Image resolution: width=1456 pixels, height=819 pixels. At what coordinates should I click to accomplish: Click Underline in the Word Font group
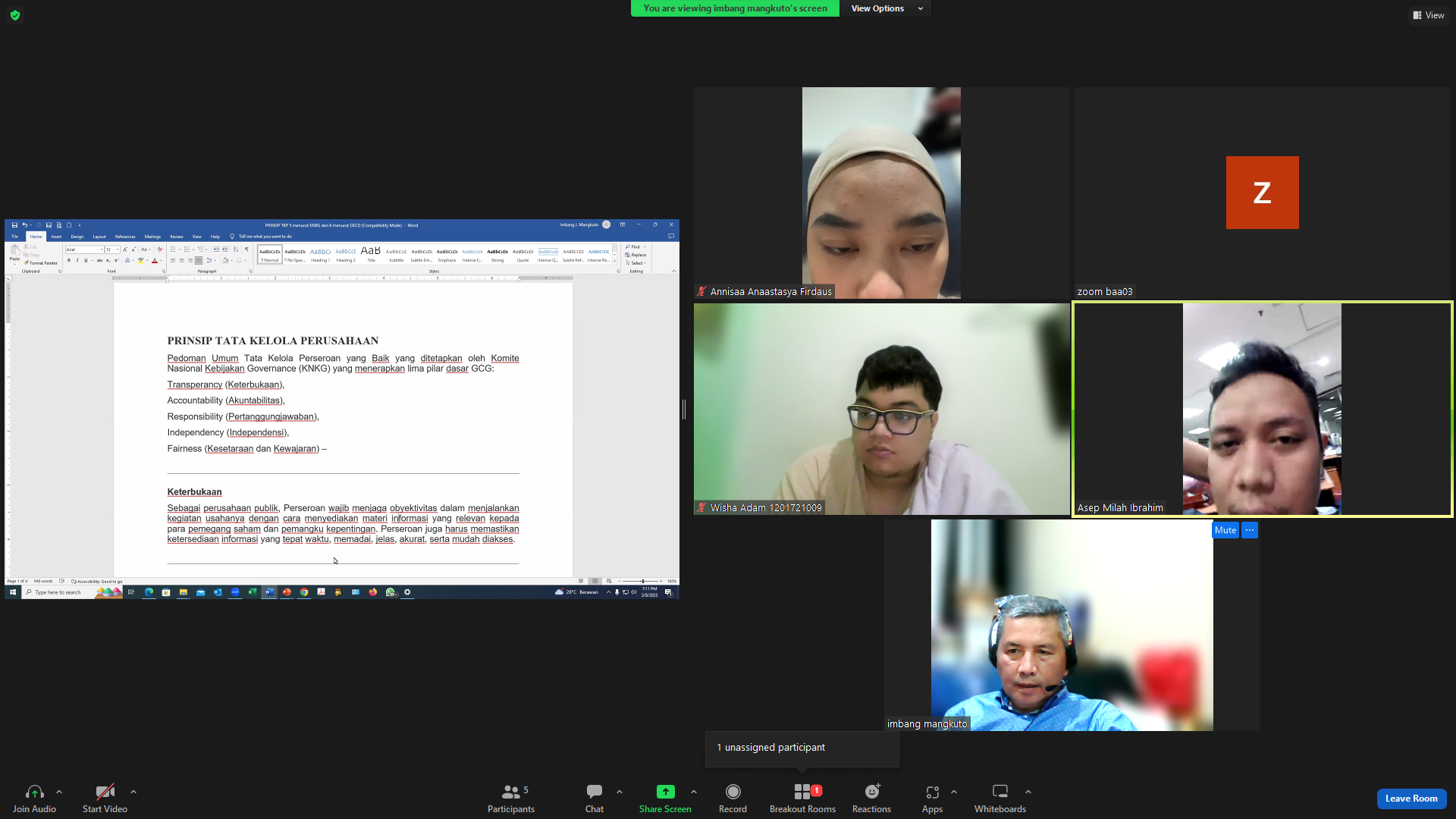86,261
